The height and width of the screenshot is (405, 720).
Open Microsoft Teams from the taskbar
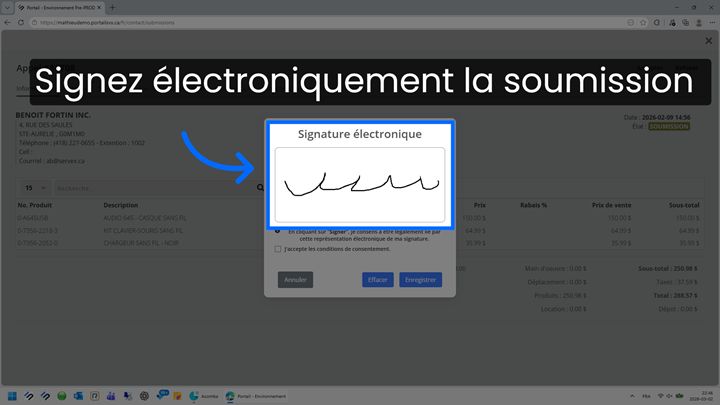tap(111, 396)
